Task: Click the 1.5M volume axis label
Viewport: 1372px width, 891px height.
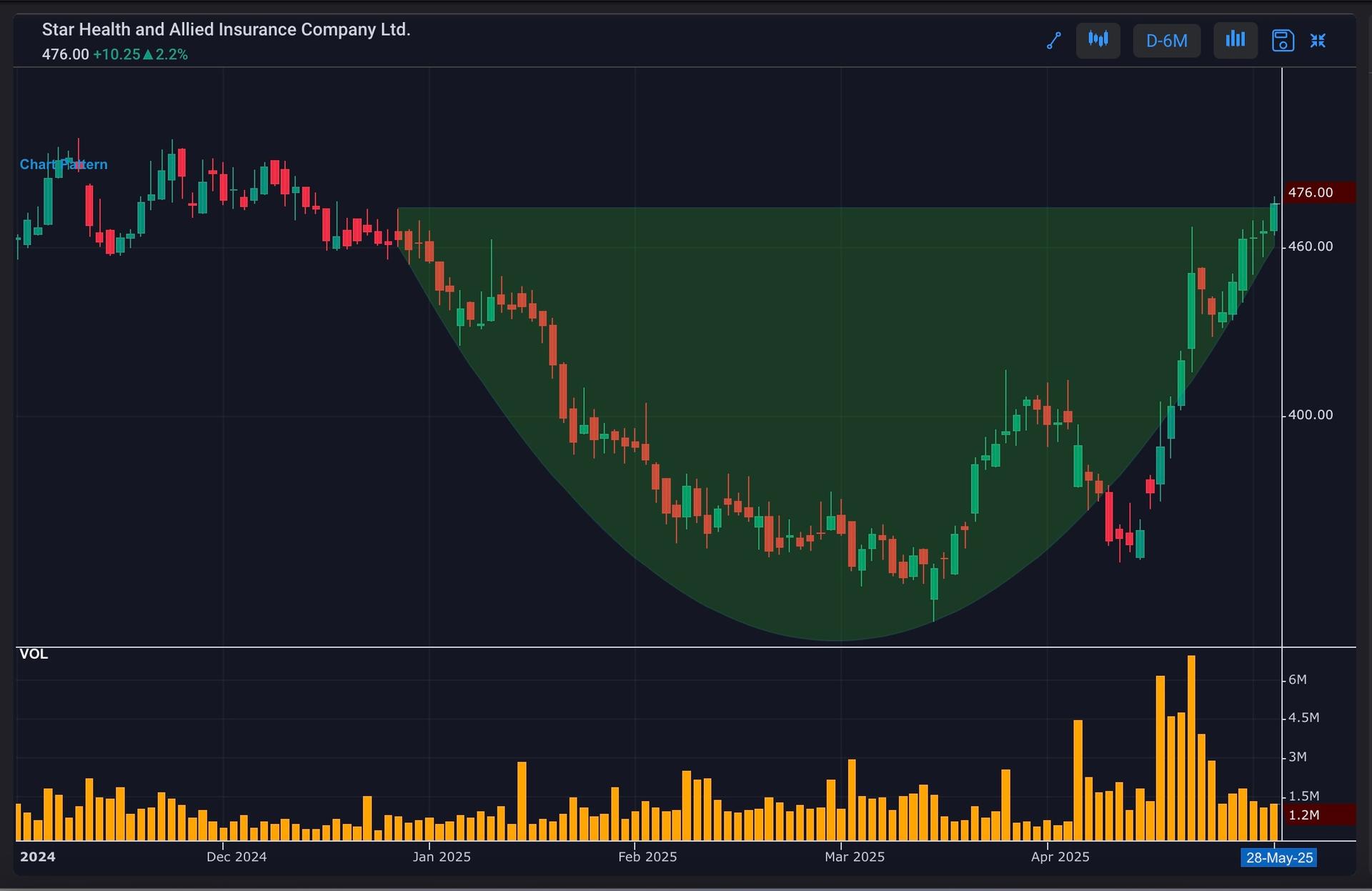Action: coord(1304,796)
